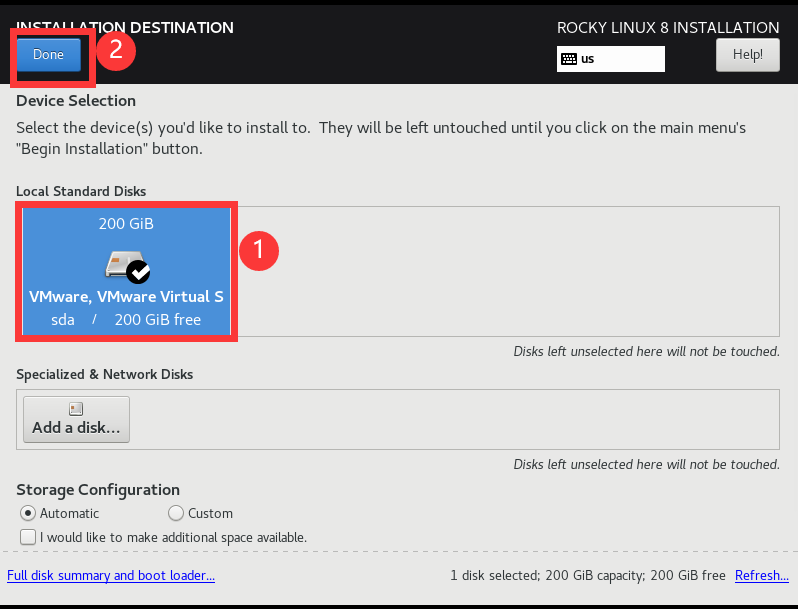This screenshot has width=798, height=609.
Task: Click the '200 GiB' size label atop disk tile
Action: [126, 223]
